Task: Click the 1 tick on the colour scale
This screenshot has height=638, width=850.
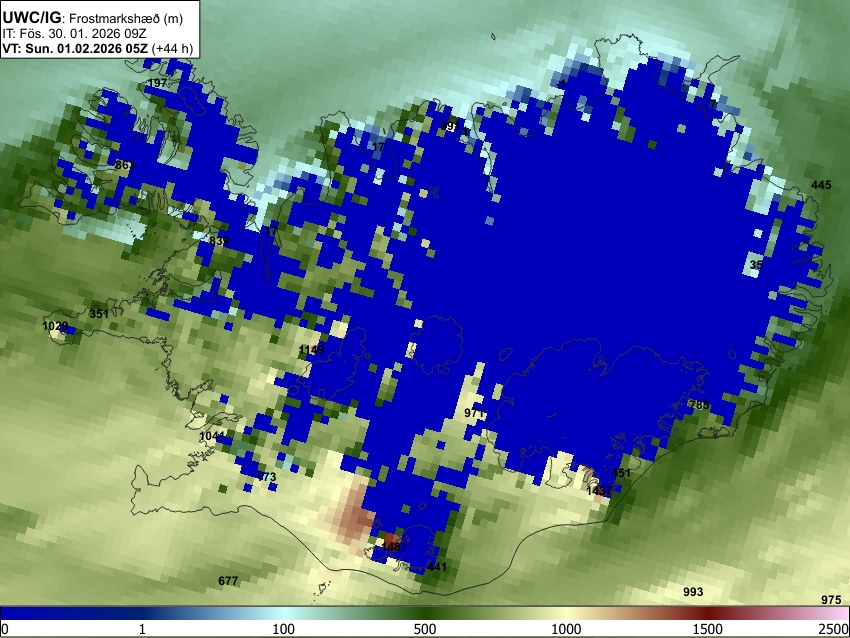Action: tap(142, 629)
